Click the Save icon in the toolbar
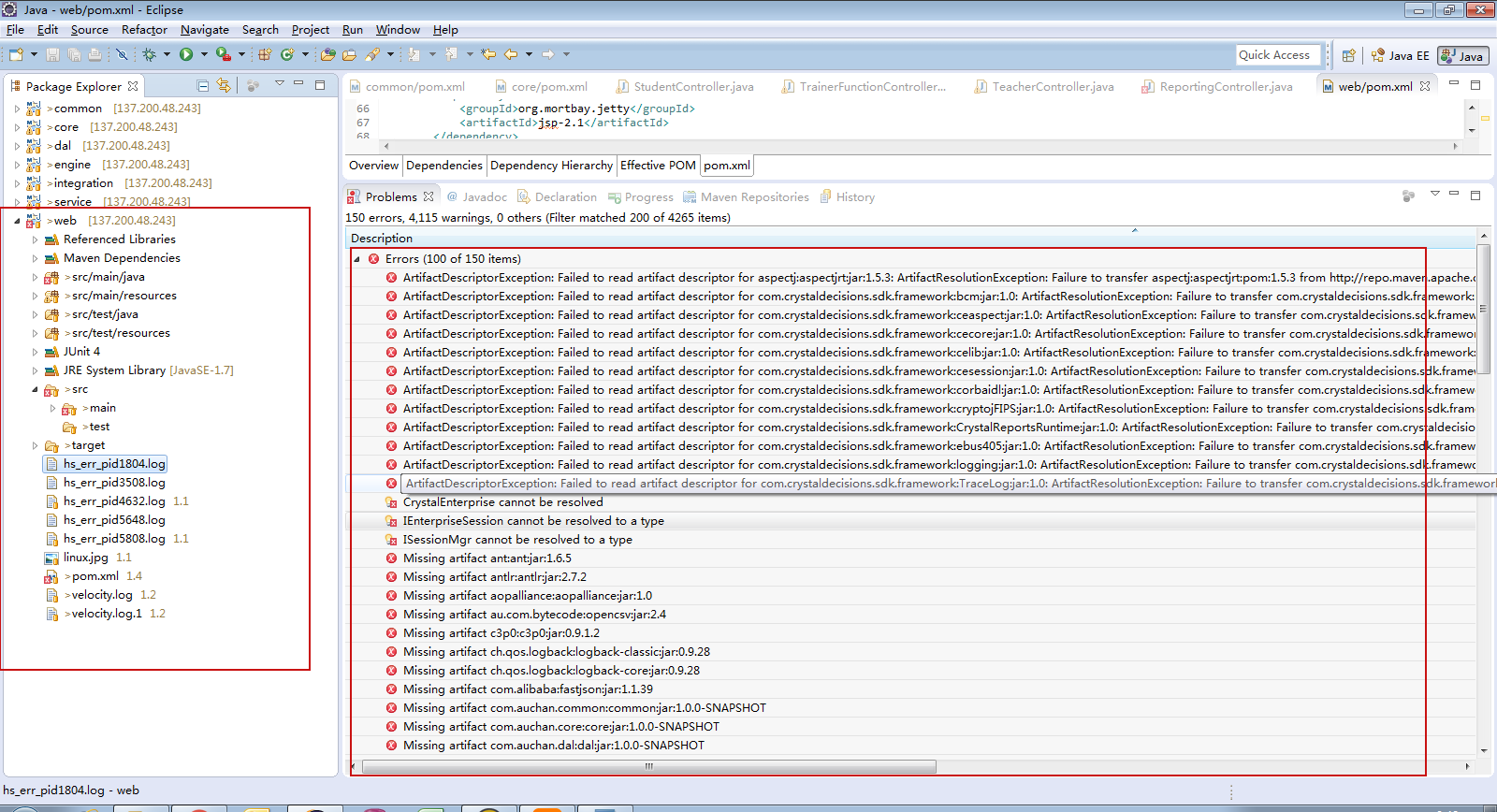The height and width of the screenshot is (812, 1497). (53, 55)
